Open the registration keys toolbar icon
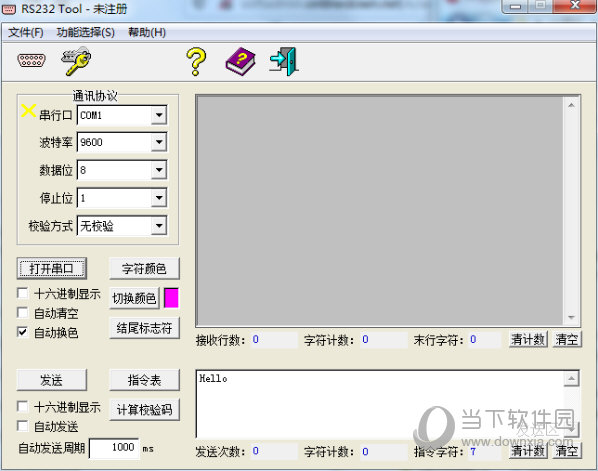598x471 pixels. 76,61
